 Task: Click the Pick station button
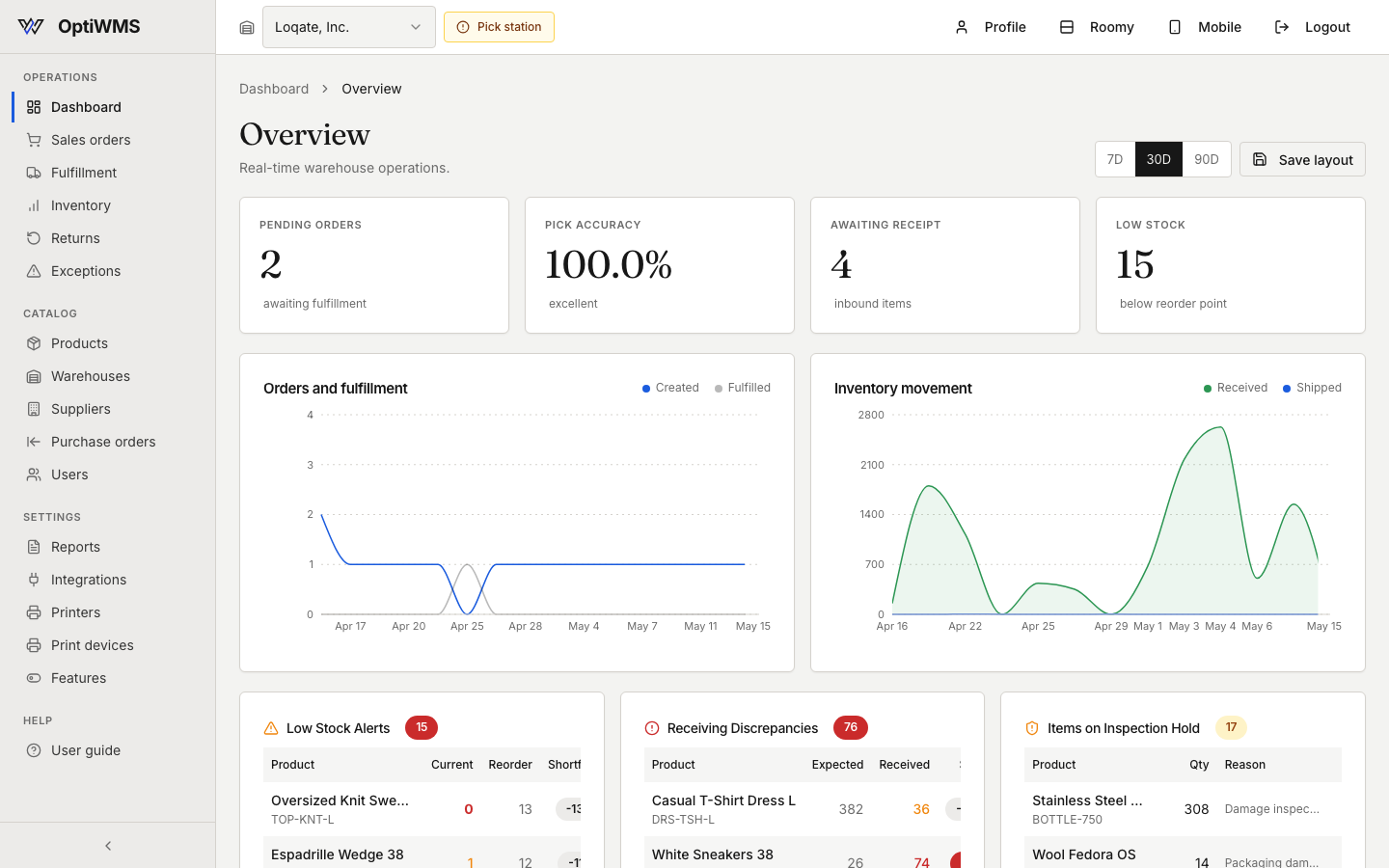coord(499,27)
